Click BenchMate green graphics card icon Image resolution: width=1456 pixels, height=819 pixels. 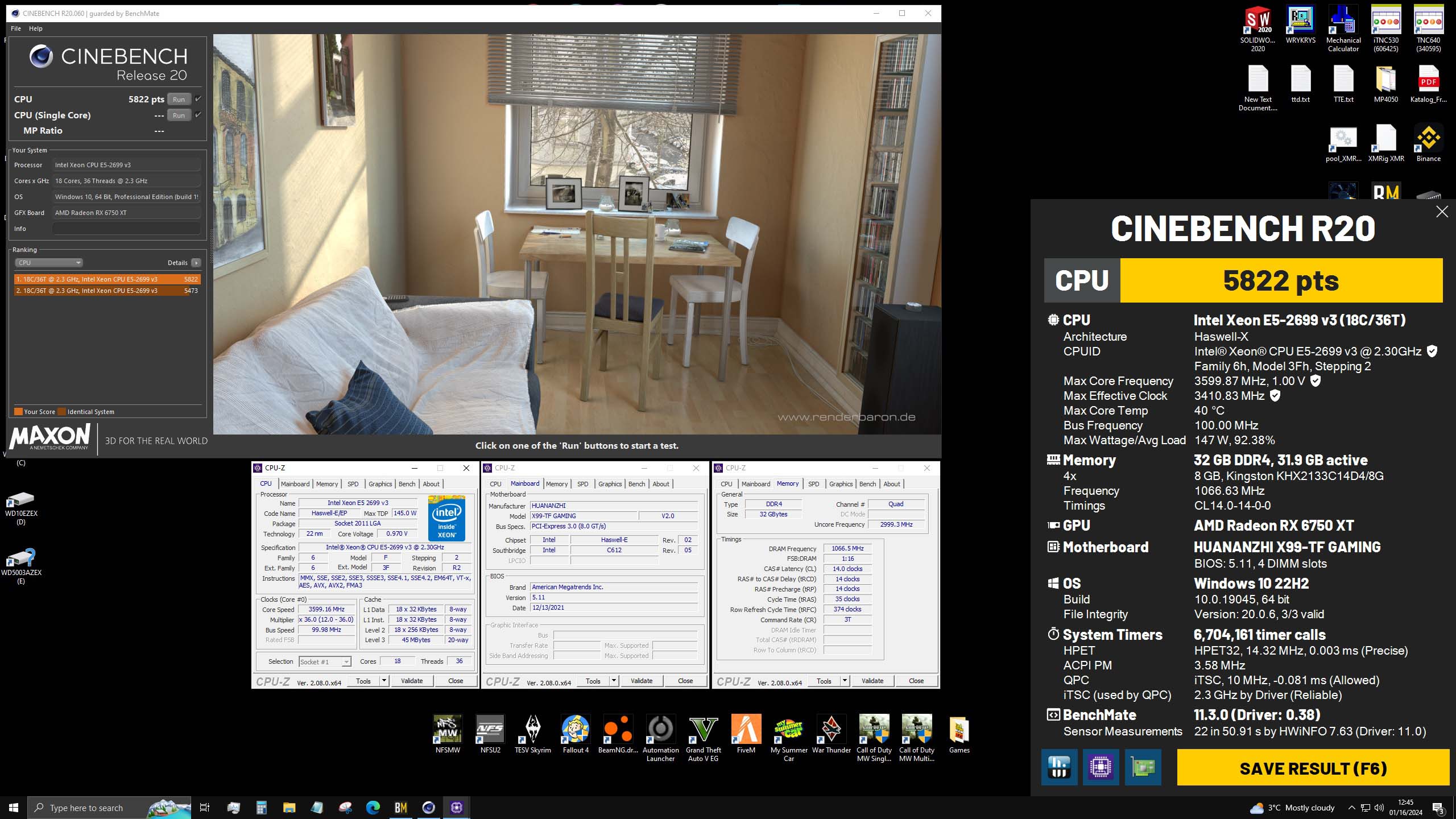pos(1143,767)
